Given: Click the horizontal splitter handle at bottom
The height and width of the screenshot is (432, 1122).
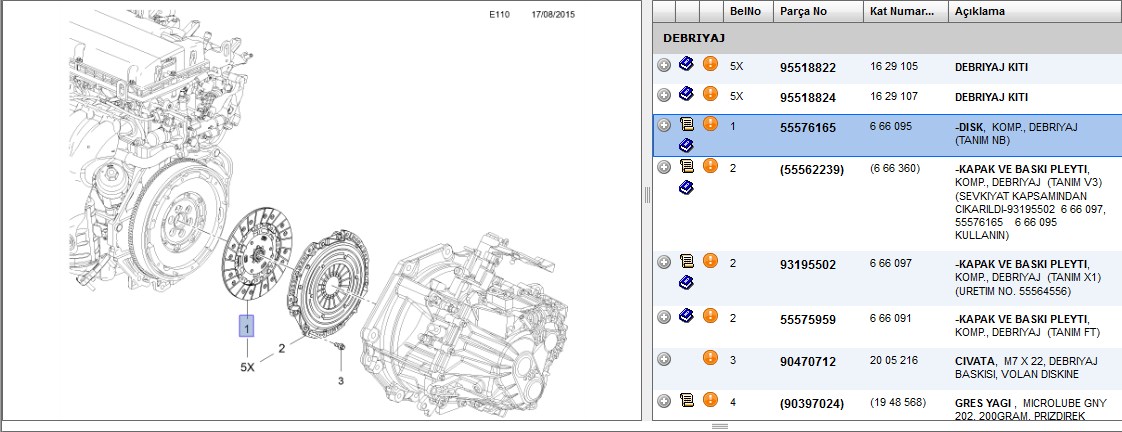Looking at the screenshot, I should click(719, 427).
